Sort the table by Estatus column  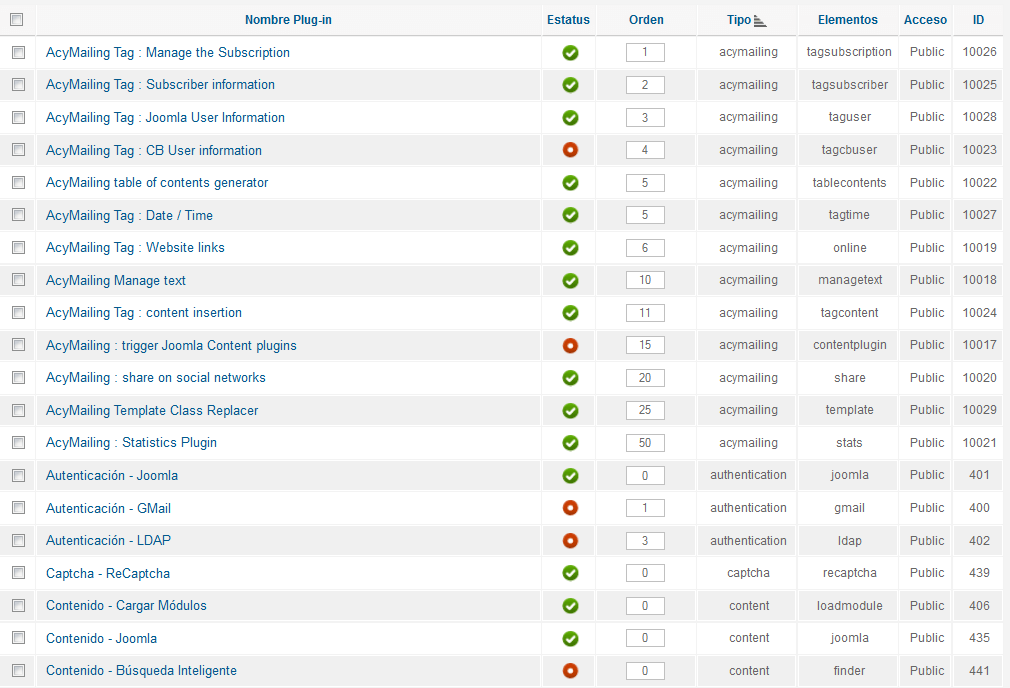coord(568,20)
